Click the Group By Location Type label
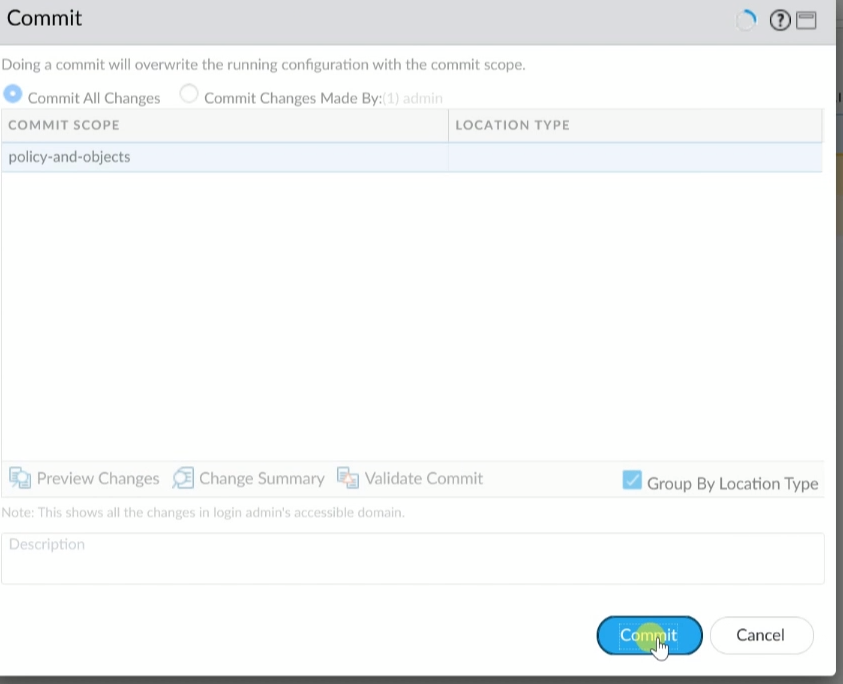This screenshot has height=684, width=843. tap(732, 483)
